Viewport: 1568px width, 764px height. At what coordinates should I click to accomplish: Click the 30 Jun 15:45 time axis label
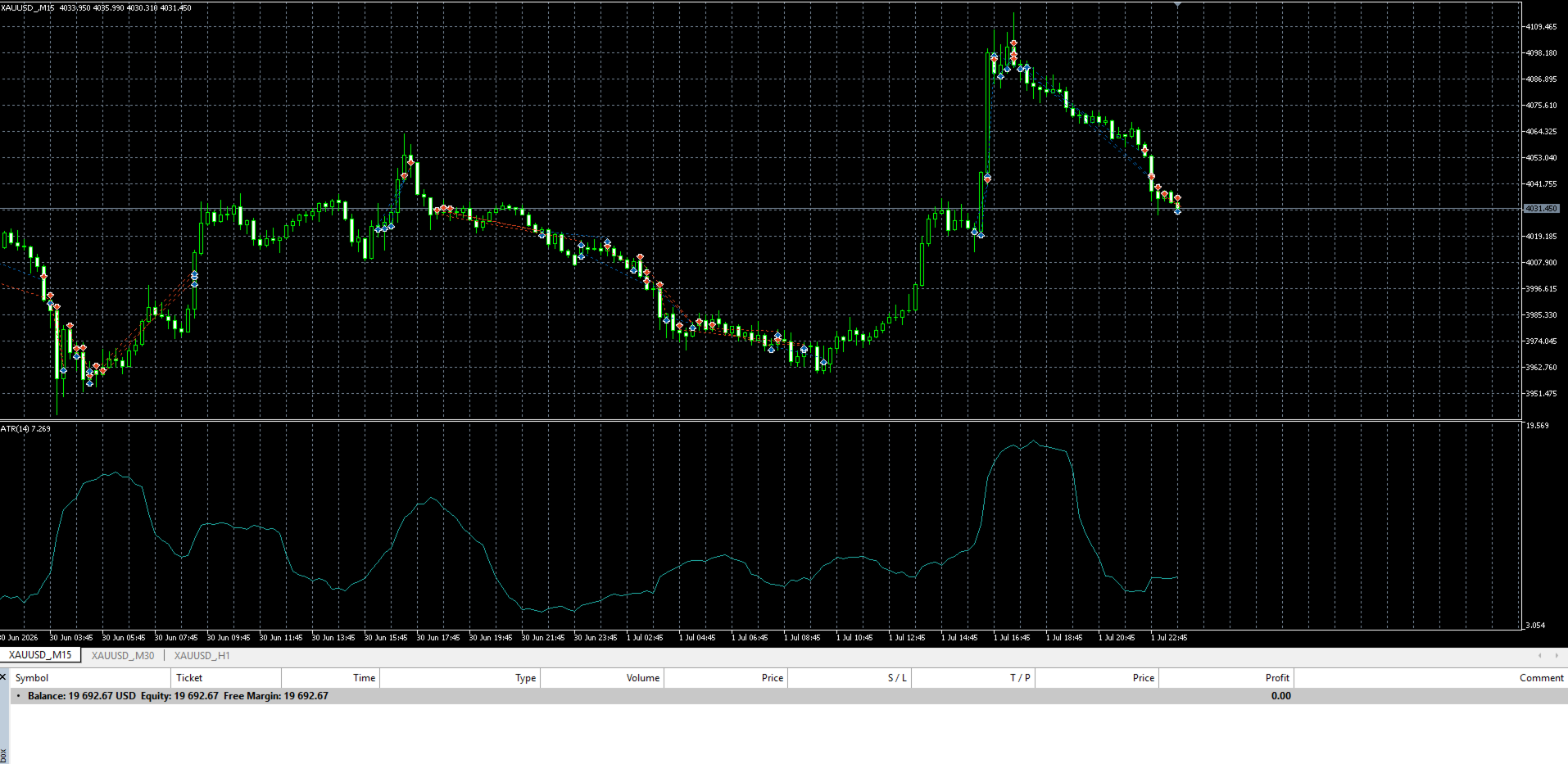[x=386, y=638]
